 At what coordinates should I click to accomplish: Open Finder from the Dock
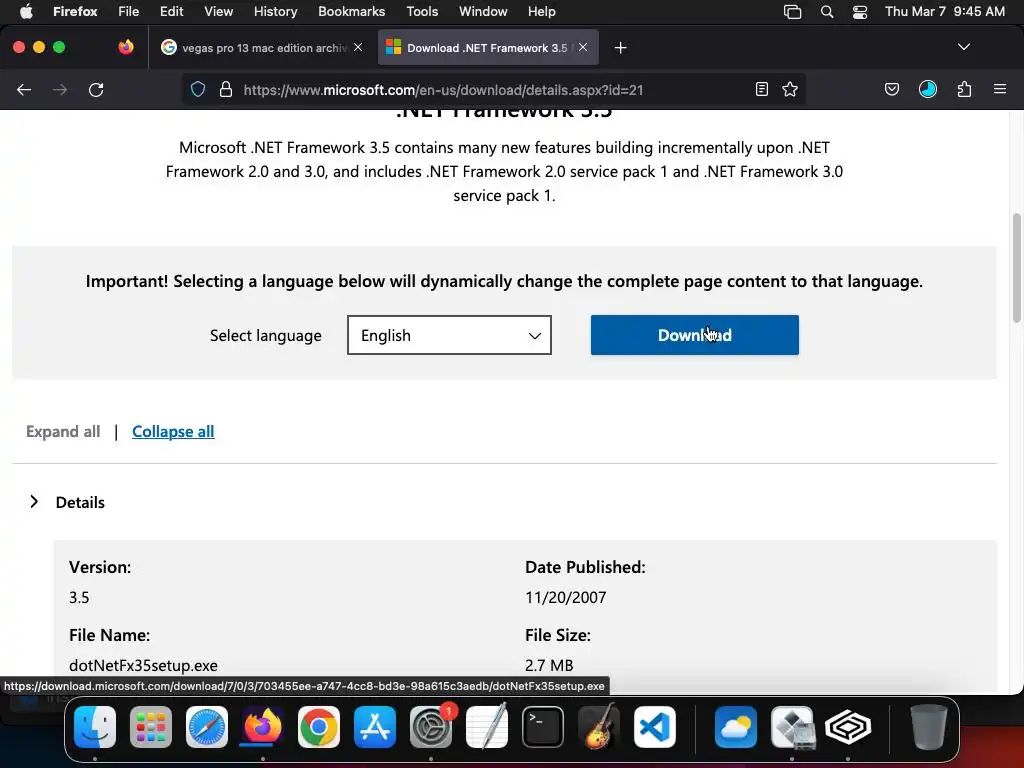pos(95,727)
